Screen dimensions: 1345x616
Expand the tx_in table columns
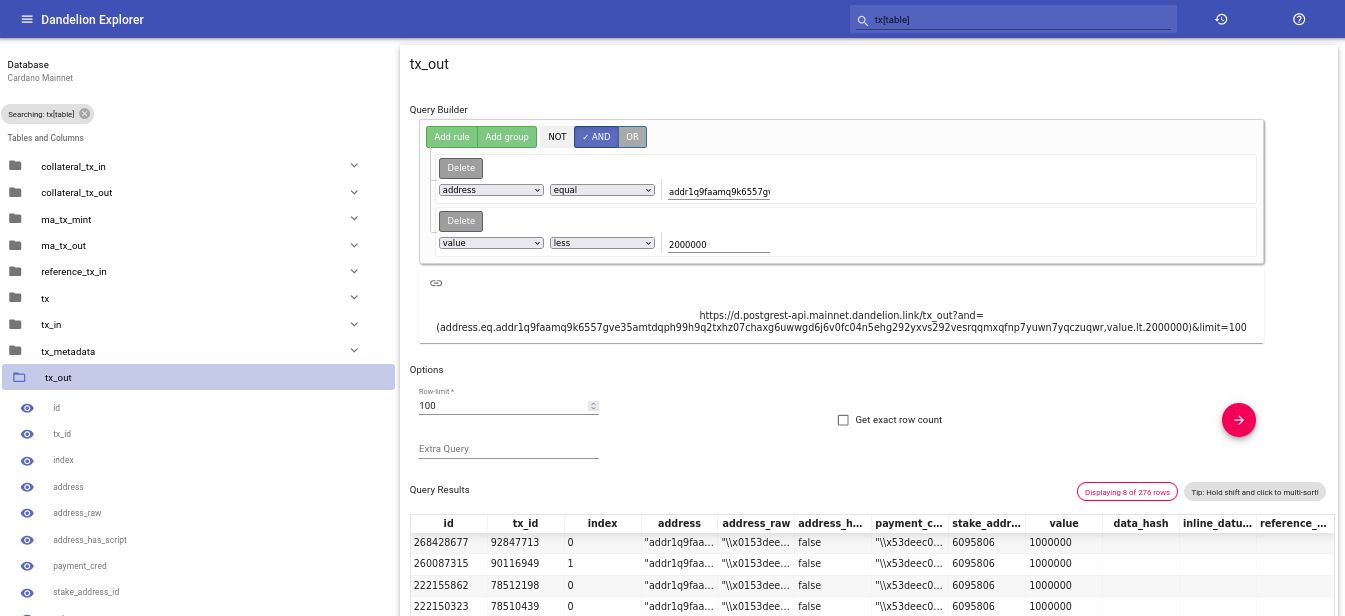pyautogui.click(x=354, y=324)
